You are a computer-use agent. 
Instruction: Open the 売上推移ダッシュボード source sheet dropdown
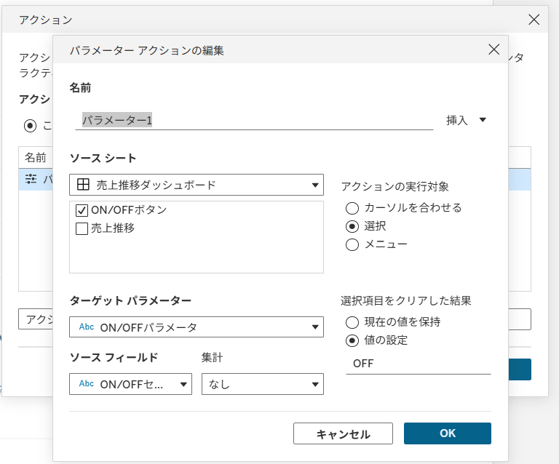[196, 185]
